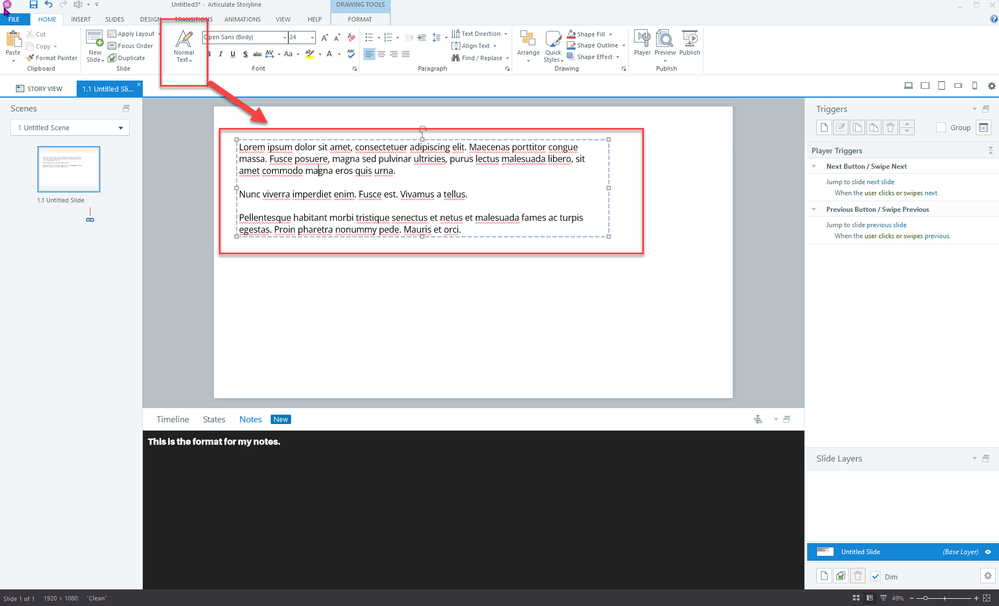Enable the Group checkbox in Triggers
This screenshot has width=999, height=606.
click(941, 128)
